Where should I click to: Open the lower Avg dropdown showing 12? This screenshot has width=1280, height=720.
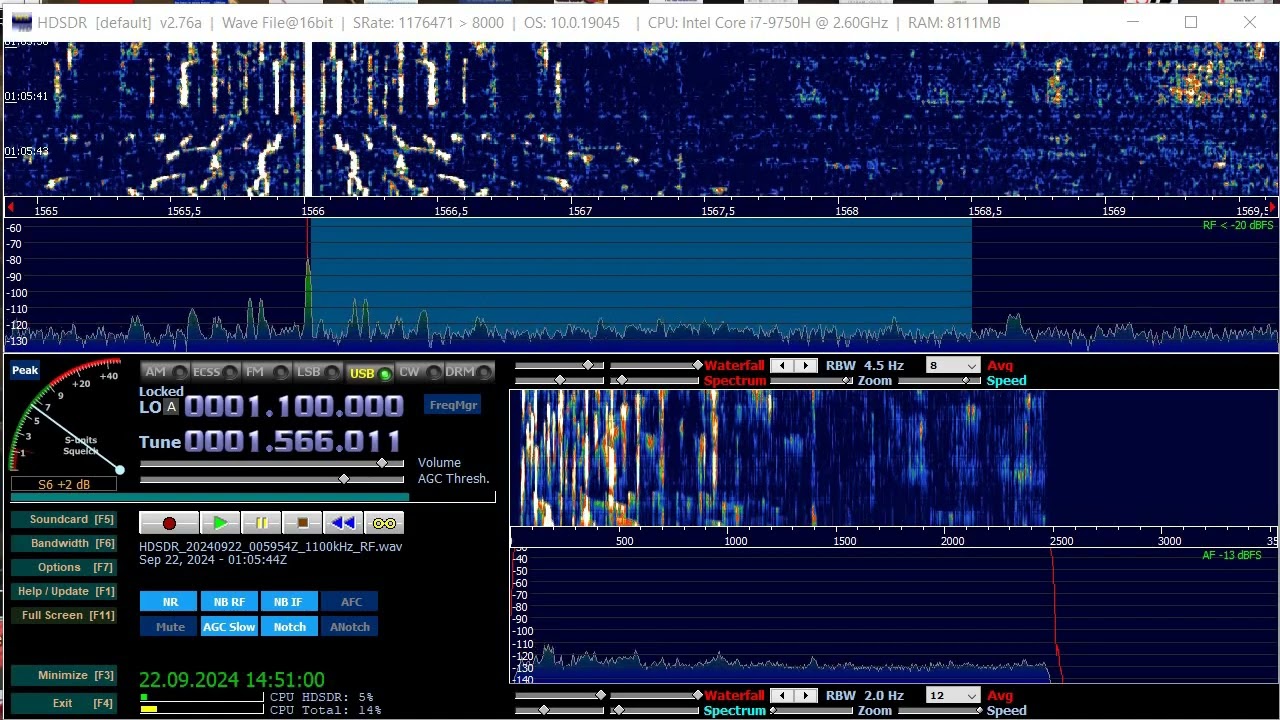click(952, 695)
